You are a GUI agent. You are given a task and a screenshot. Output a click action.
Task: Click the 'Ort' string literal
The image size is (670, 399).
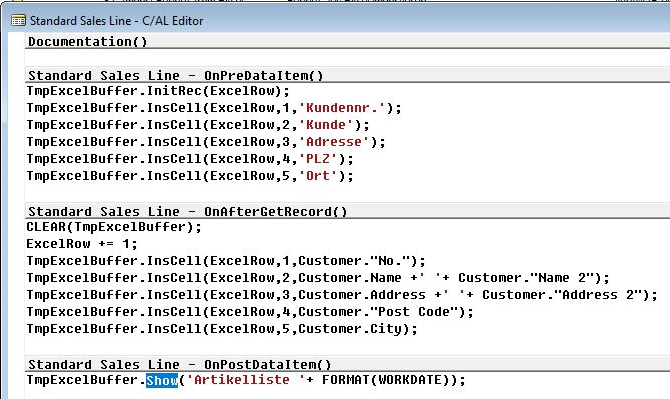[318, 176]
